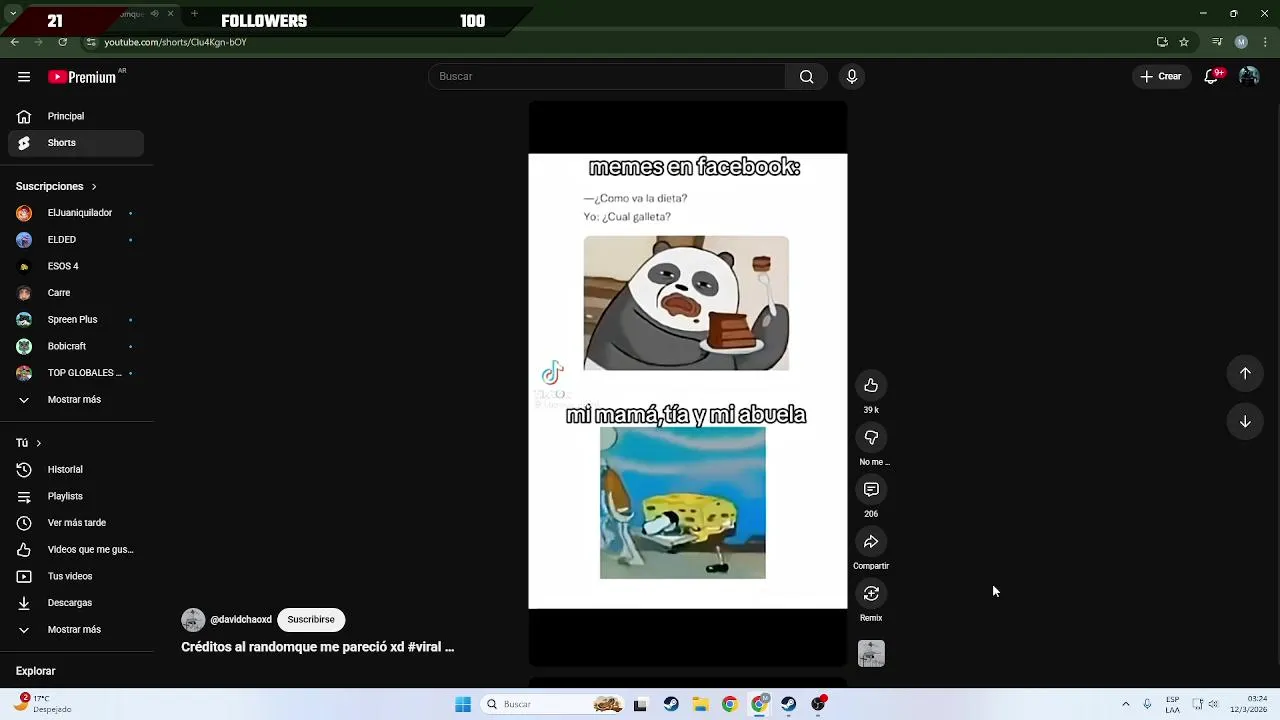
Task: Open the YouTube hamburger guide menu
Action: point(24,77)
